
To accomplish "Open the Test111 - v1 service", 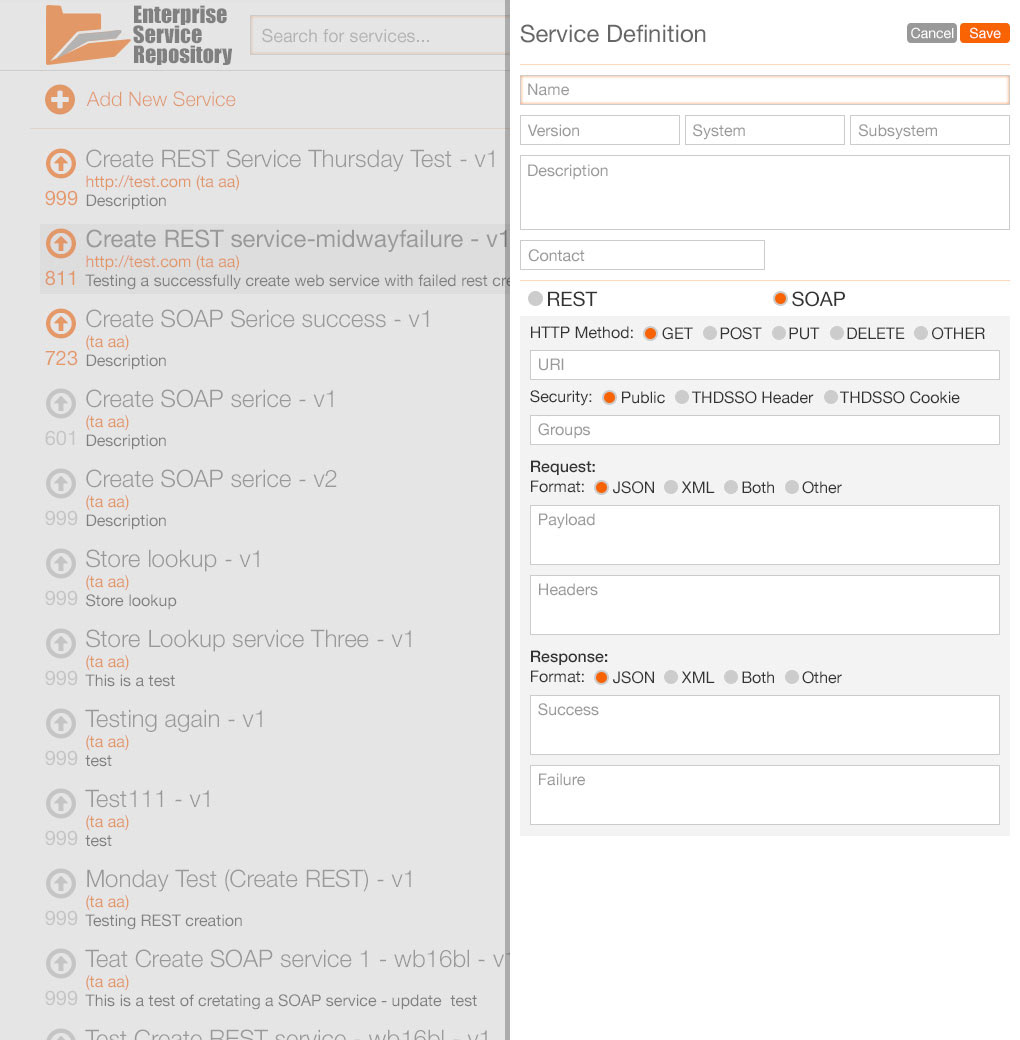I will click(149, 799).
